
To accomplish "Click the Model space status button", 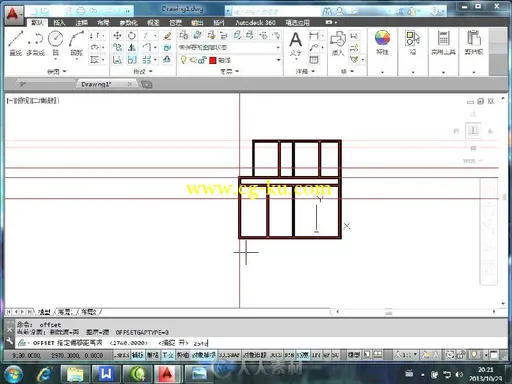I will click(x=353, y=355).
